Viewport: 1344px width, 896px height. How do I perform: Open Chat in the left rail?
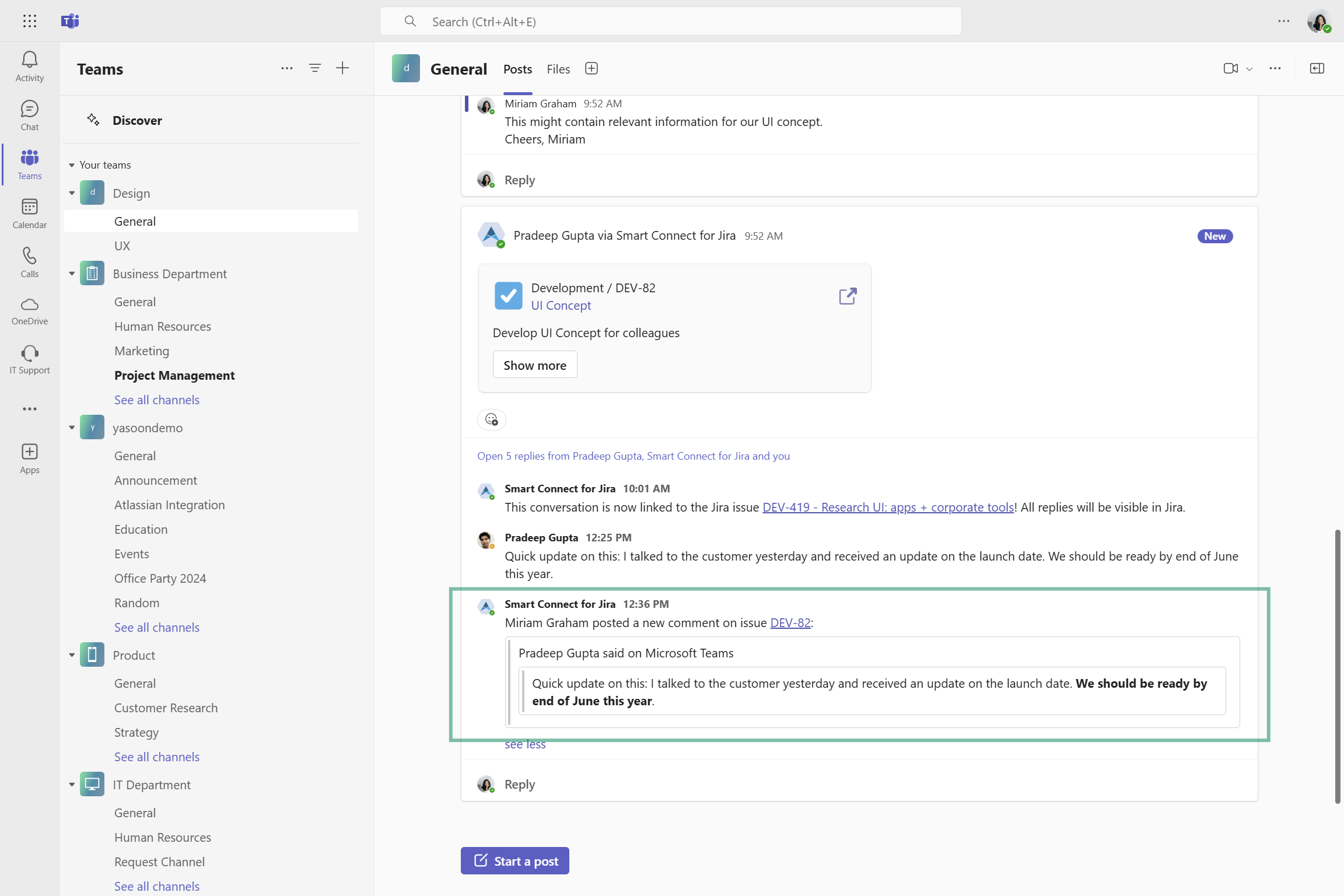pyautogui.click(x=29, y=115)
